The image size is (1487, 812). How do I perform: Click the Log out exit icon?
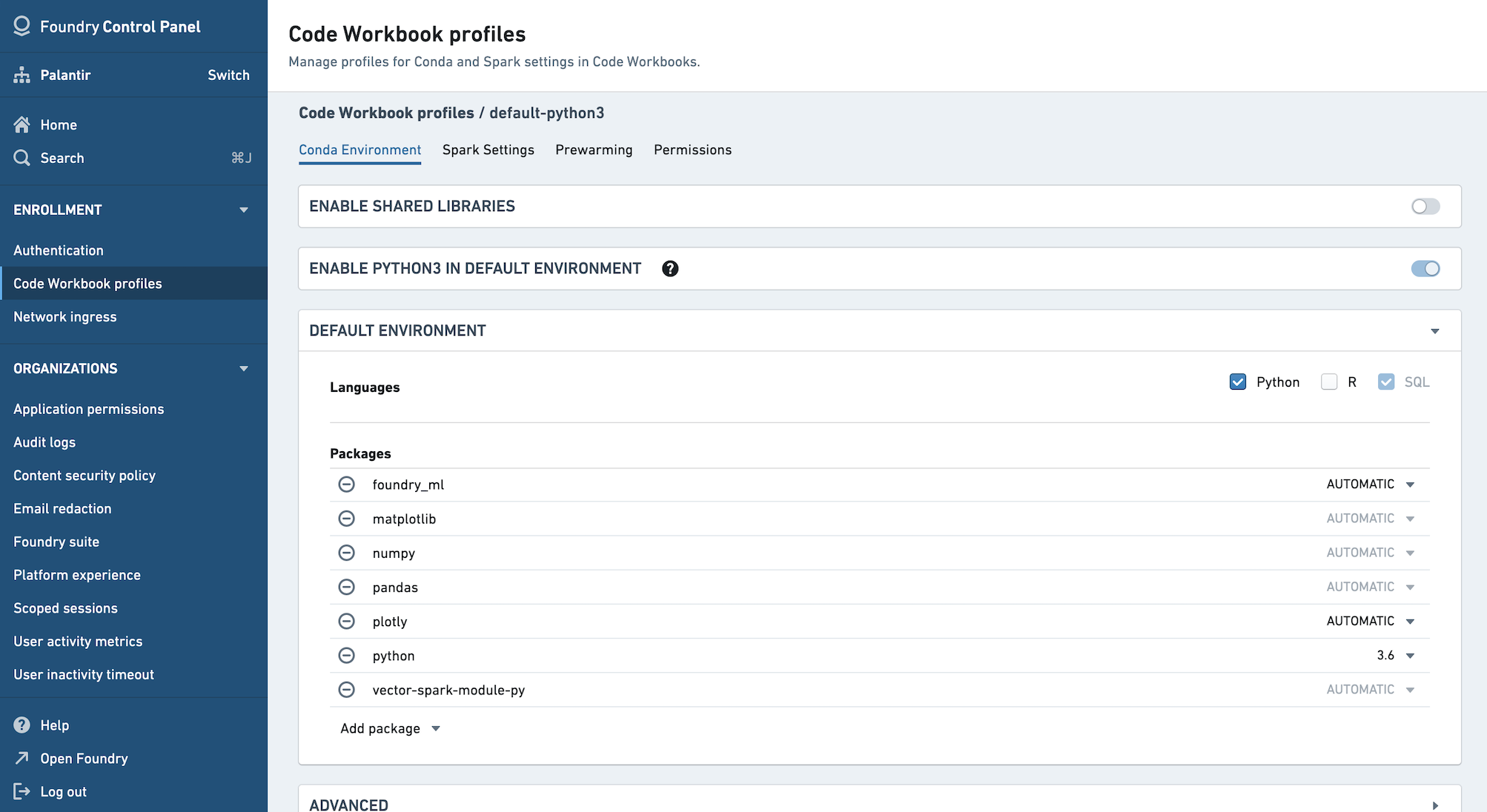(x=22, y=791)
